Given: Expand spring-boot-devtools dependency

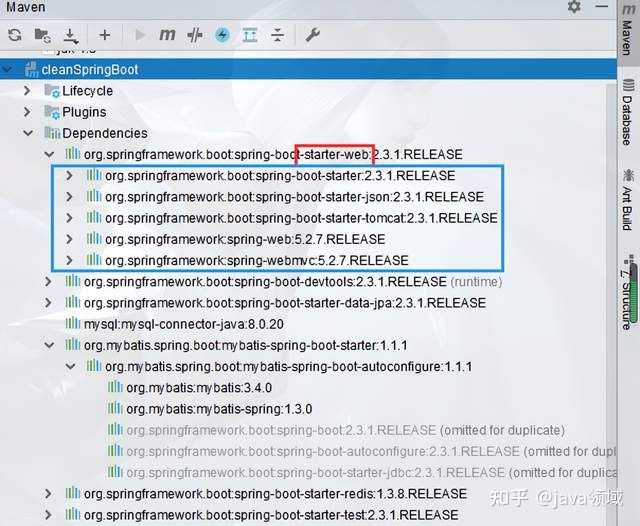Looking at the screenshot, I should (x=48, y=282).
